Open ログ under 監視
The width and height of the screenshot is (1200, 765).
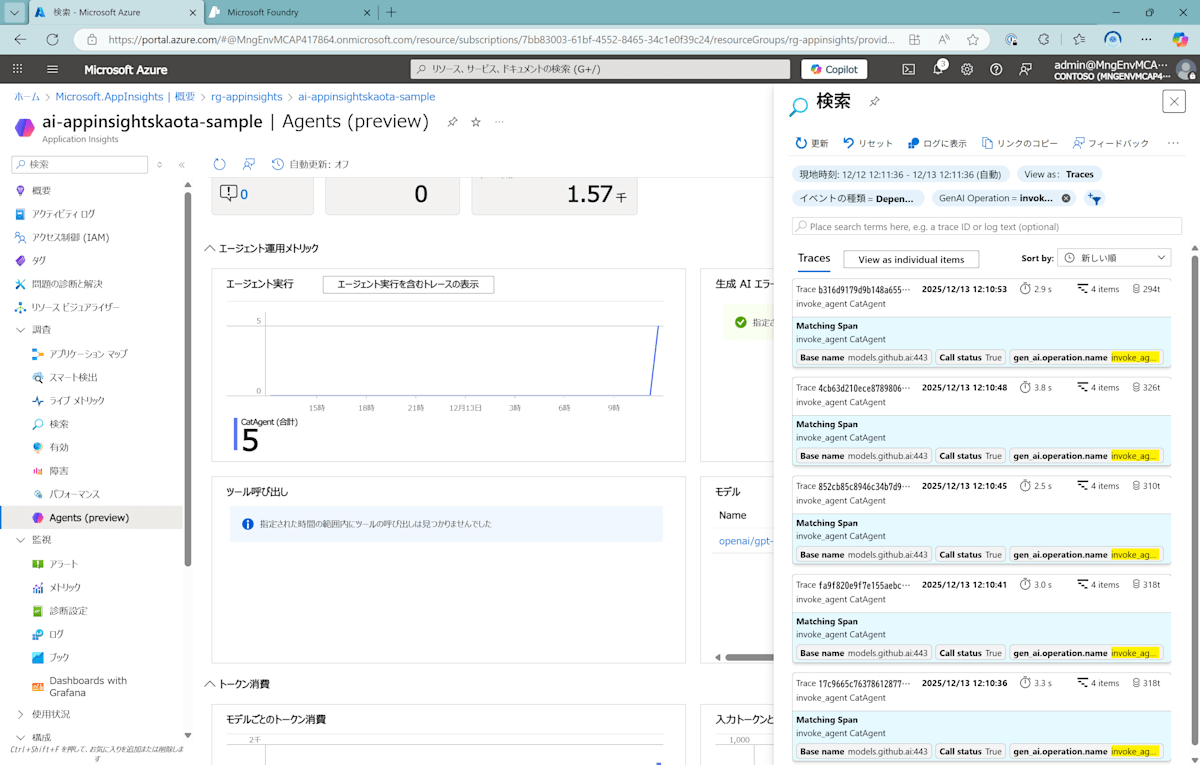click(x=56, y=634)
